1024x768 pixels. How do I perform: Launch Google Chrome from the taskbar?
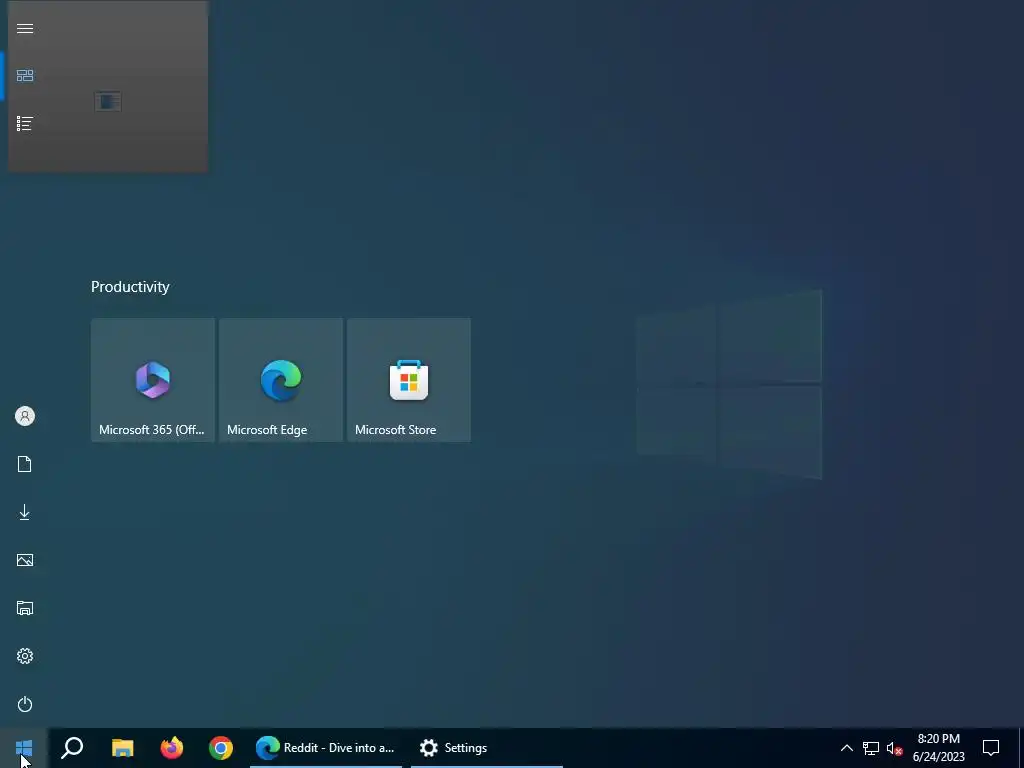221,748
